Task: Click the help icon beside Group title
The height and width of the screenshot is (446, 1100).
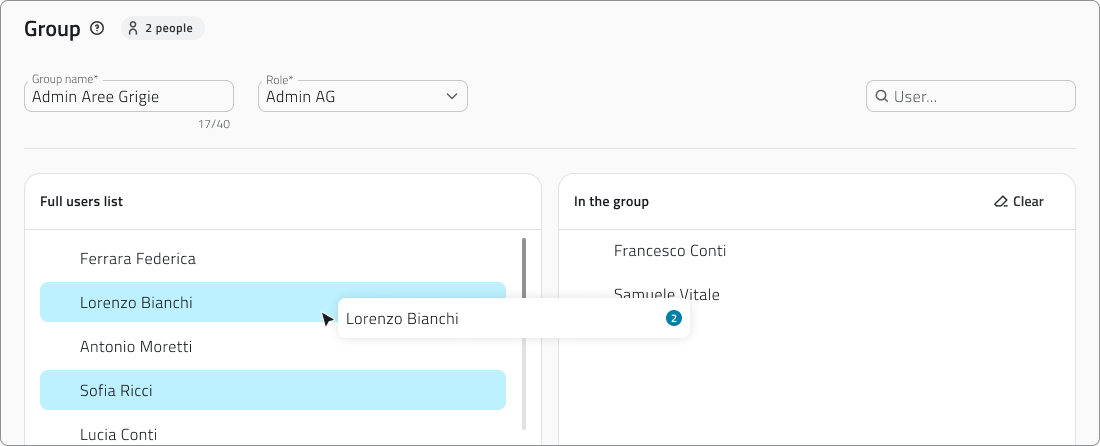Action: point(97,29)
